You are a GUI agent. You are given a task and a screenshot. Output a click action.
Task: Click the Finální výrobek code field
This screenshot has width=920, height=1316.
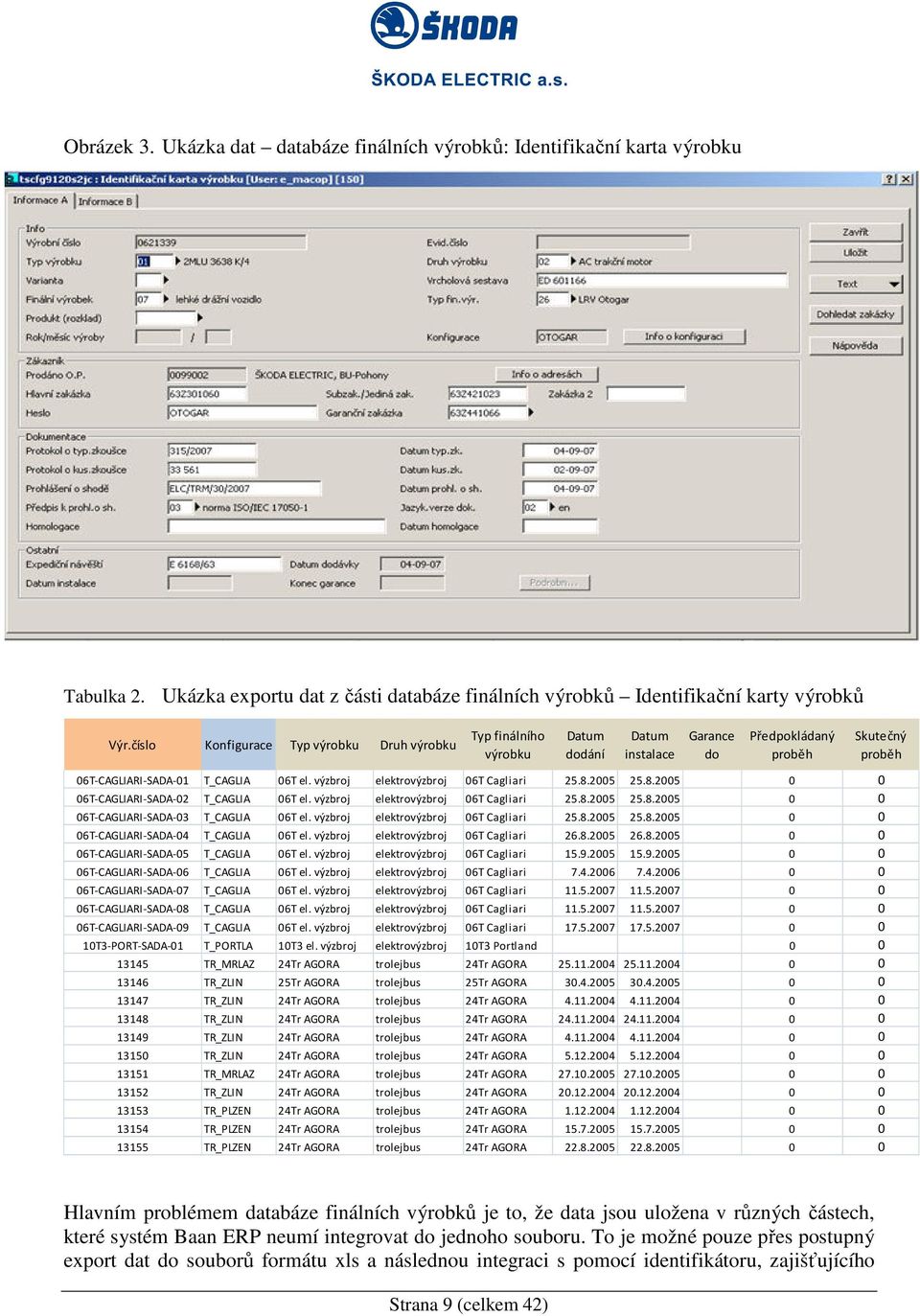click(149, 300)
